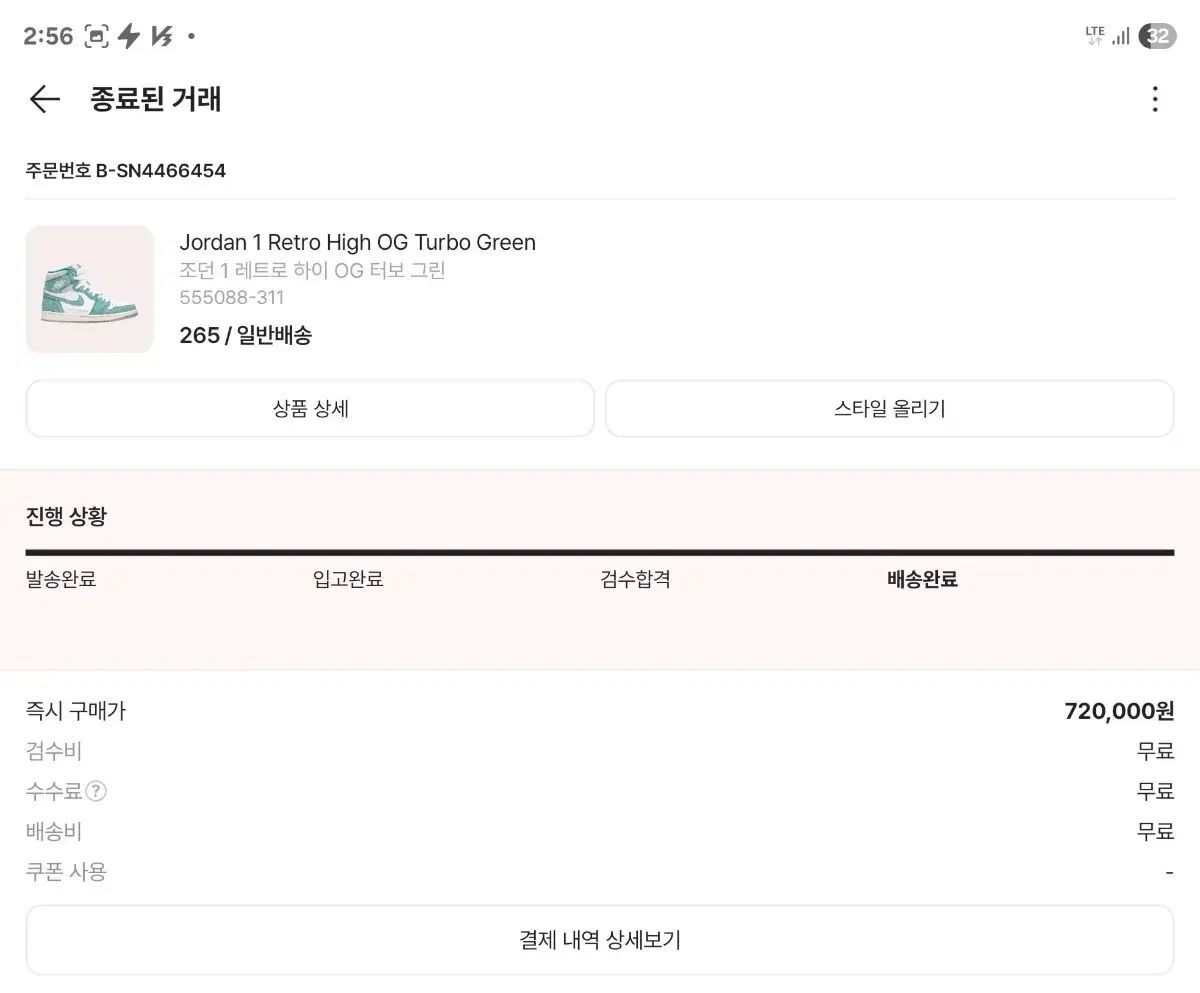Tap the screenshot notification icon in status bar
1200x993 pixels.
[x=96, y=37]
